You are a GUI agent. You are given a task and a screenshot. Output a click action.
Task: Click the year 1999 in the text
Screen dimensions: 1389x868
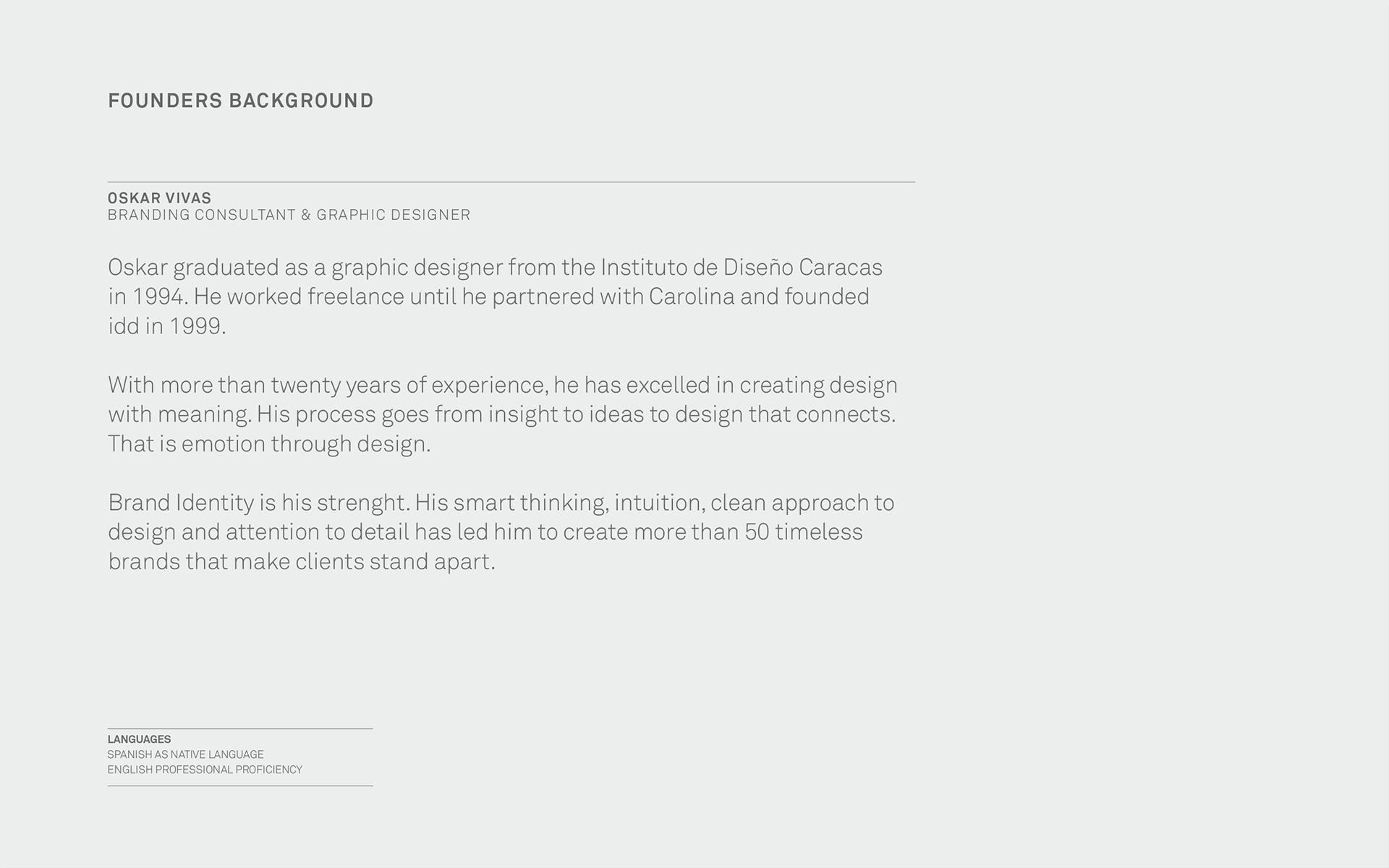pyautogui.click(x=195, y=326)
